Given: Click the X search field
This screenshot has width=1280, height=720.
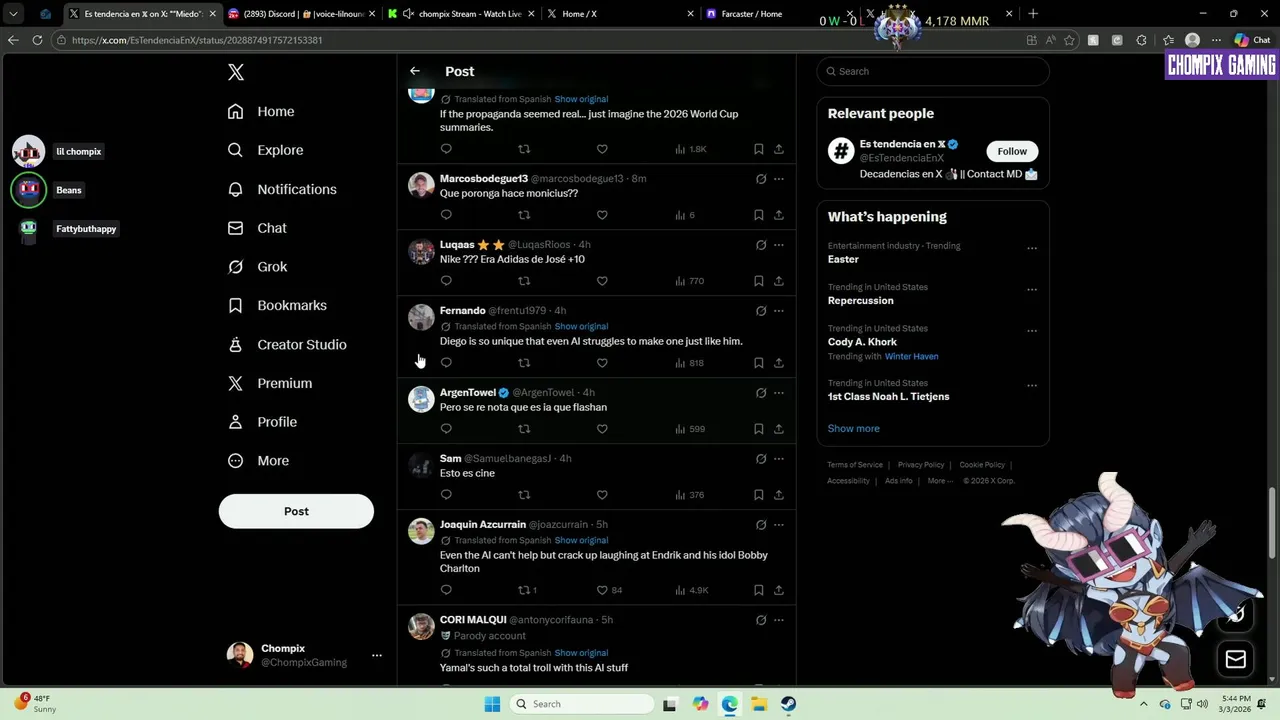Looking at the screenshot, I should pyautogui.click(x=933, y=71).
